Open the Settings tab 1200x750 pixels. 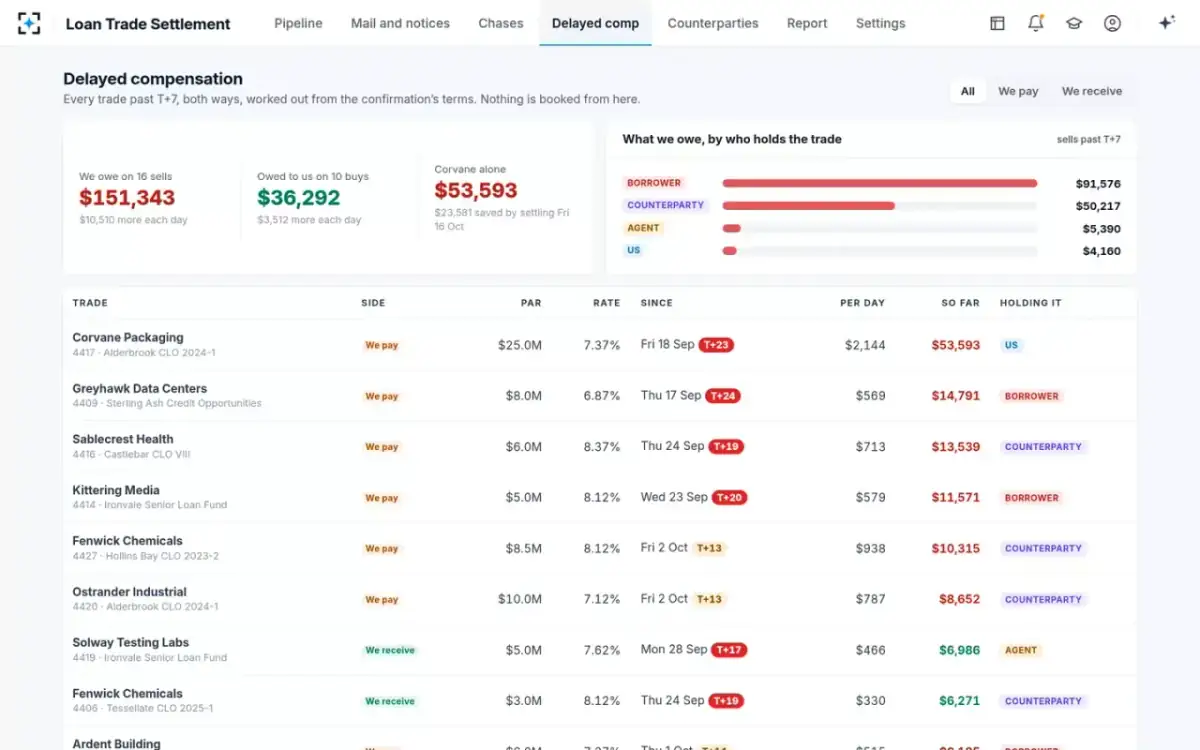pyautogui.click(x=880, y=23)
